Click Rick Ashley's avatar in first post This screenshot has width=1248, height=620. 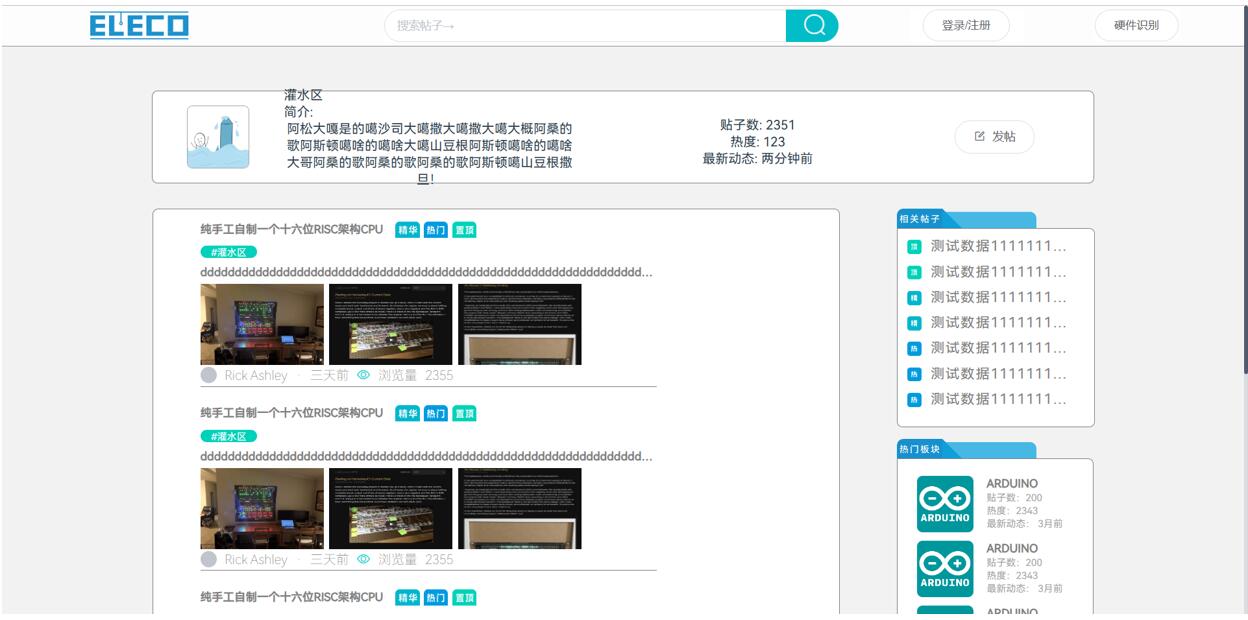pos(209,375)
